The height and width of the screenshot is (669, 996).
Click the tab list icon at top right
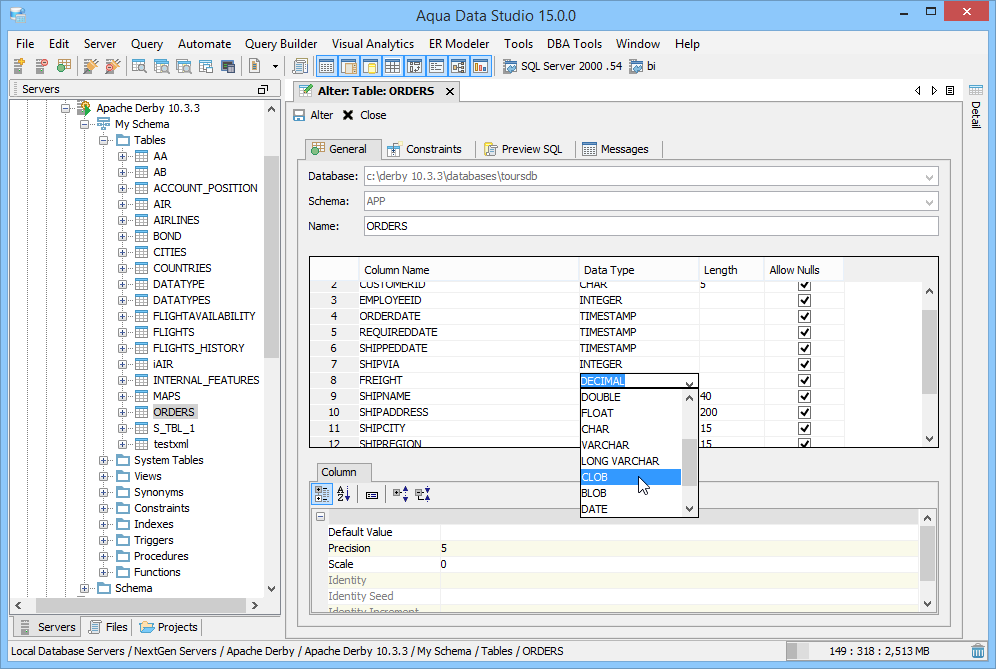click(x=950, y=90)
